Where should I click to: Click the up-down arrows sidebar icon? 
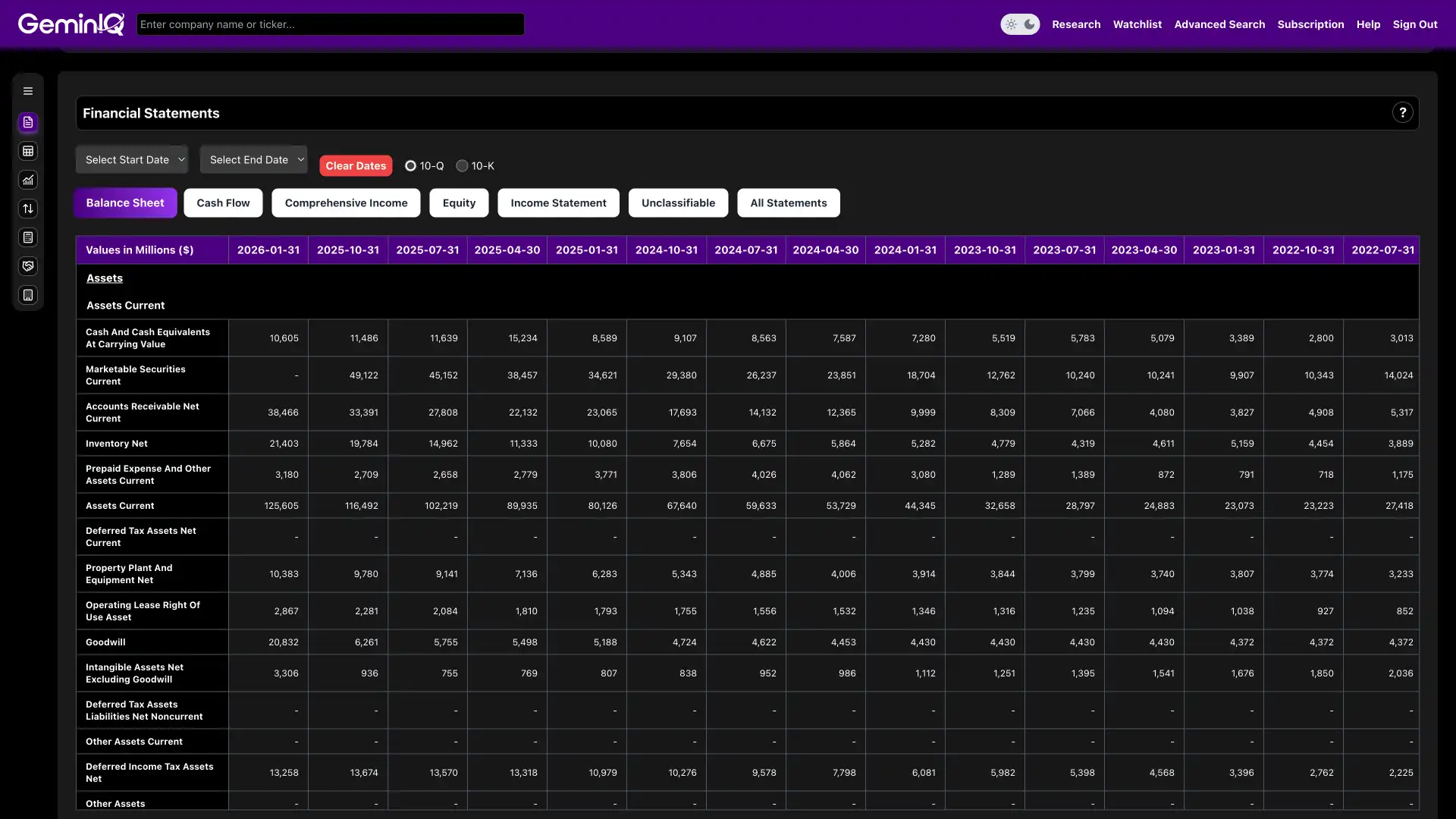[28, 209]
